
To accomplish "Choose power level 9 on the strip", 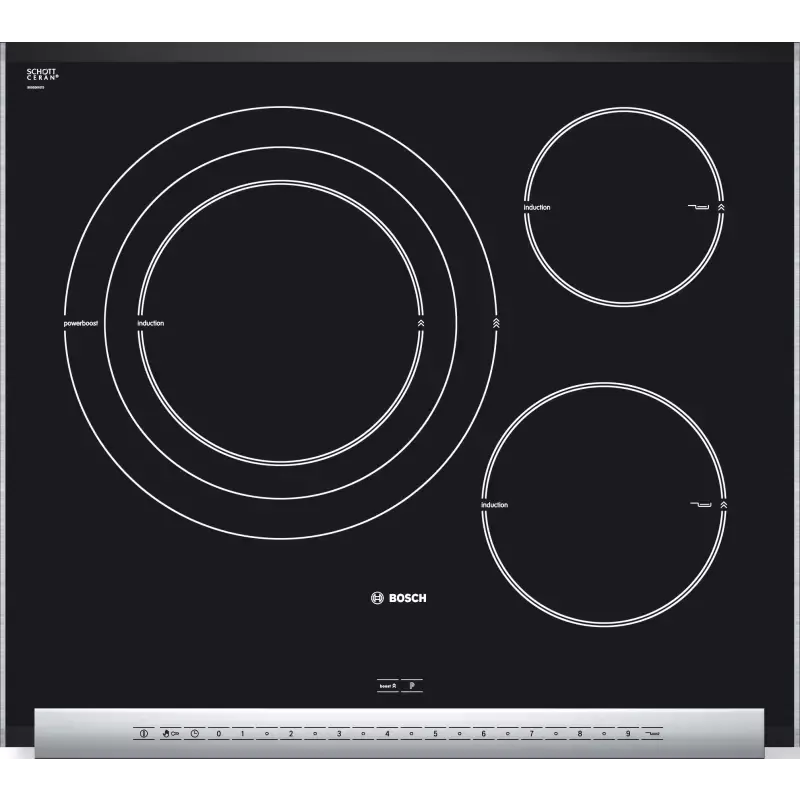I will [627, 733].
